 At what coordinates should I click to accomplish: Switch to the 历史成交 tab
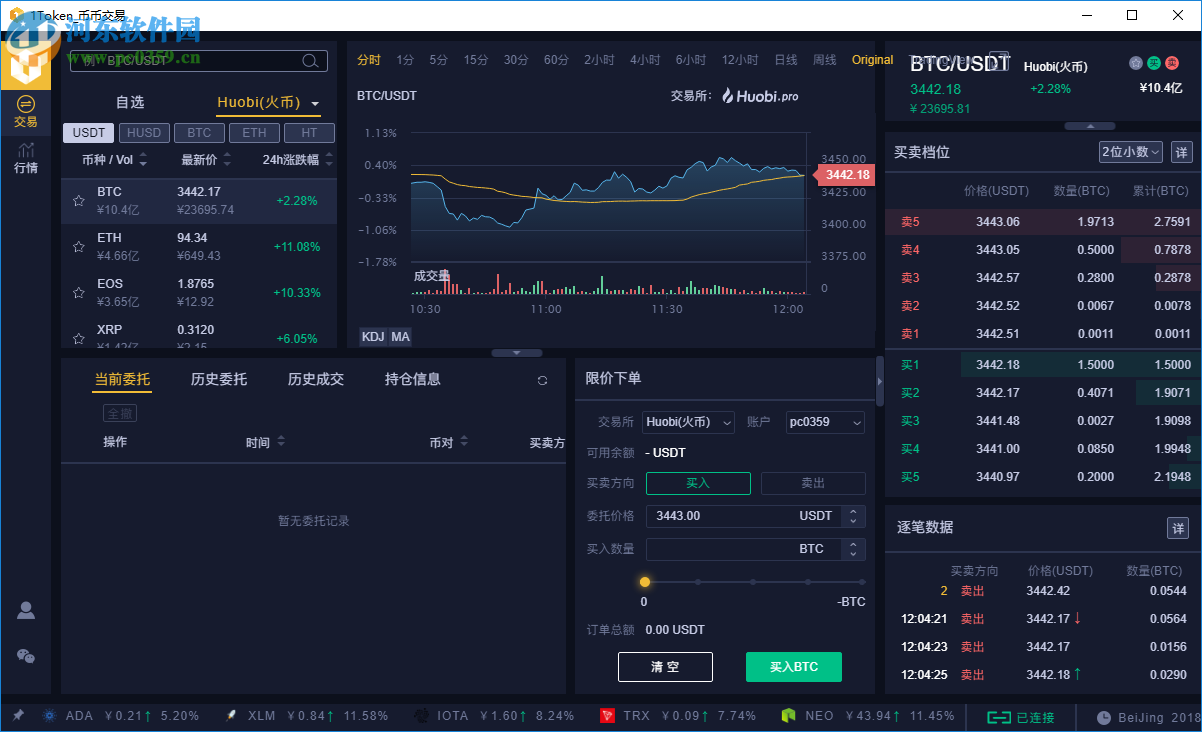click(x=316, y=380)
